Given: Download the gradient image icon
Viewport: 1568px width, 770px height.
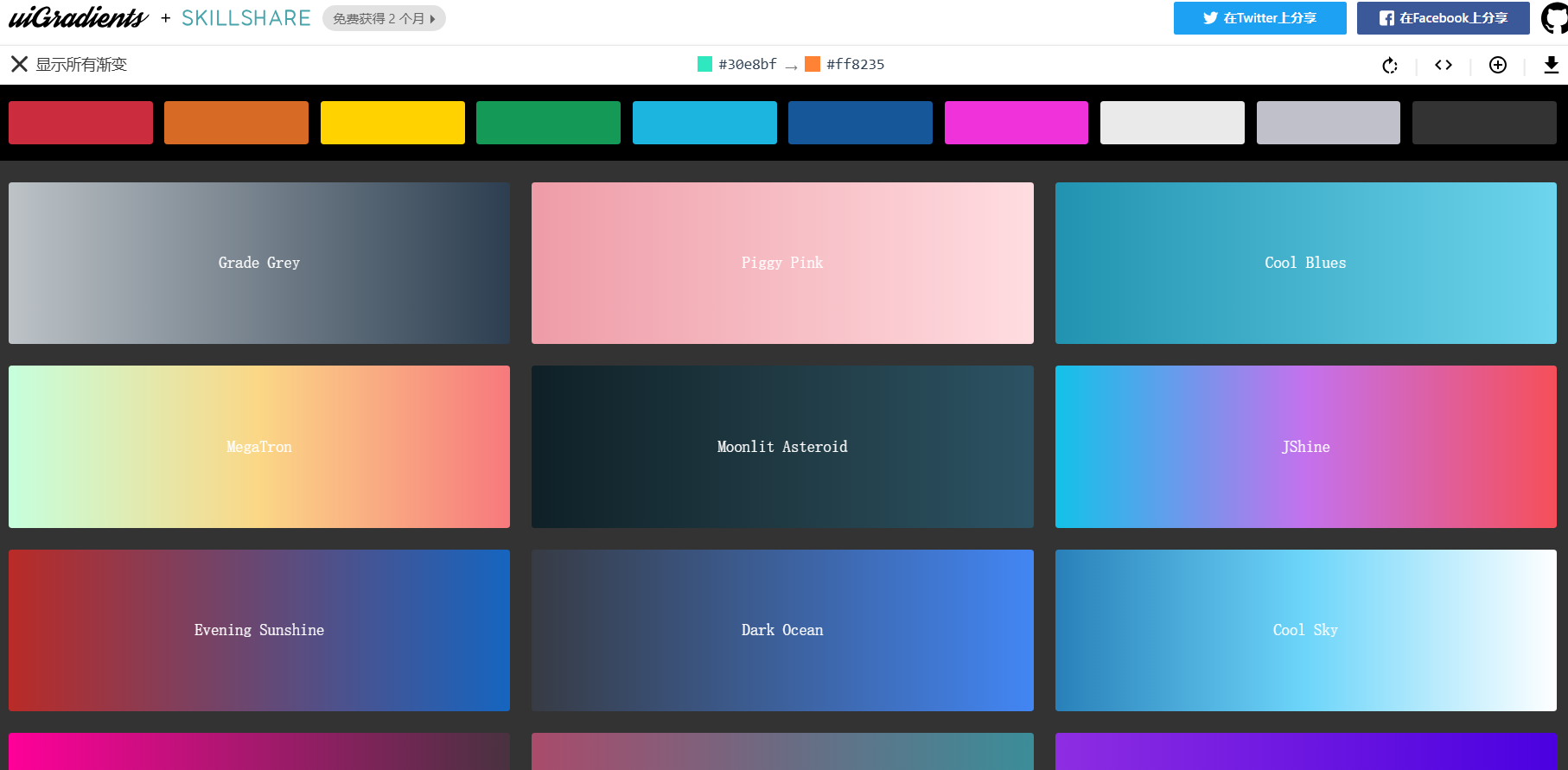Looking at the screenshot, I should 1552,65.
